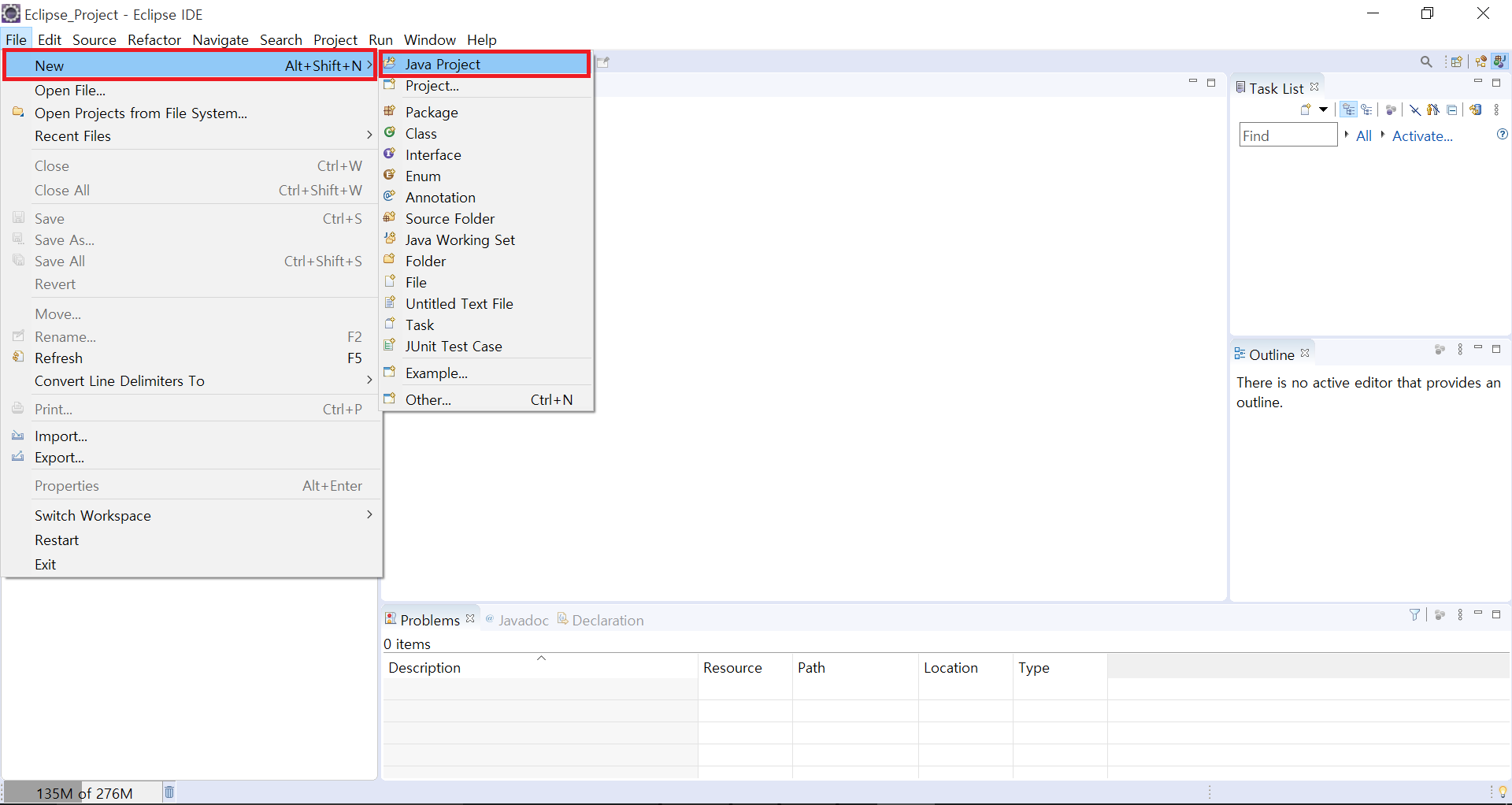Open the Refactor menu
The height and width of the screenshot is (805, 1512).
[x=154, y=39]
